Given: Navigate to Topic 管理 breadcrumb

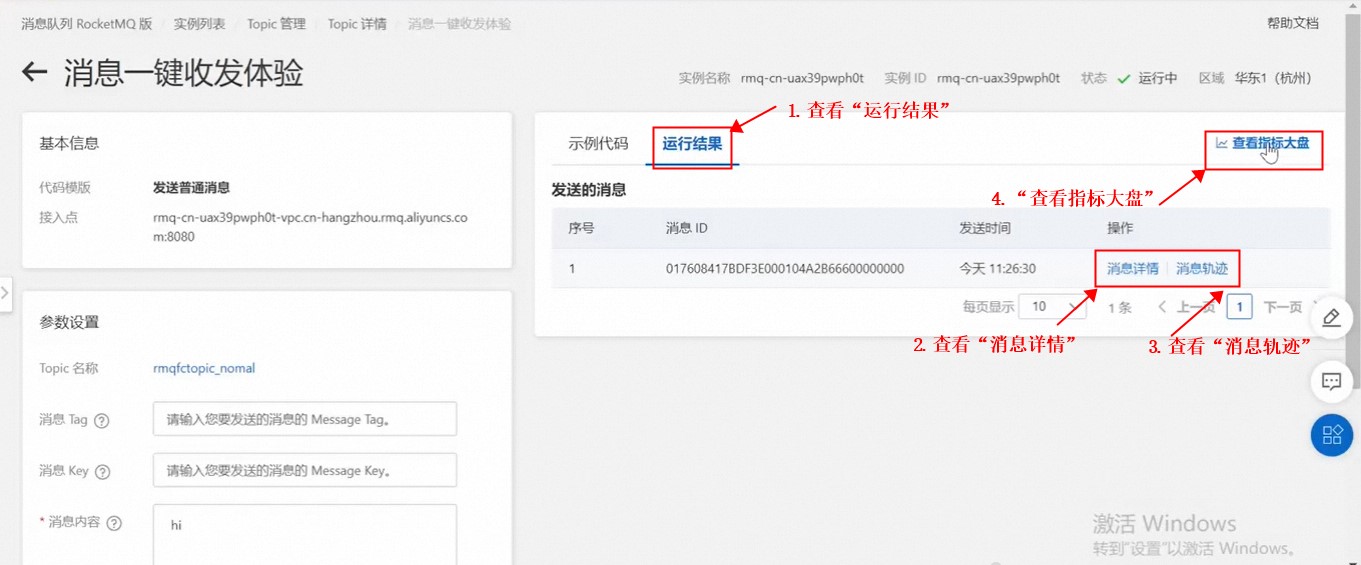Looking at the screenshot, I should click(276, 24).
